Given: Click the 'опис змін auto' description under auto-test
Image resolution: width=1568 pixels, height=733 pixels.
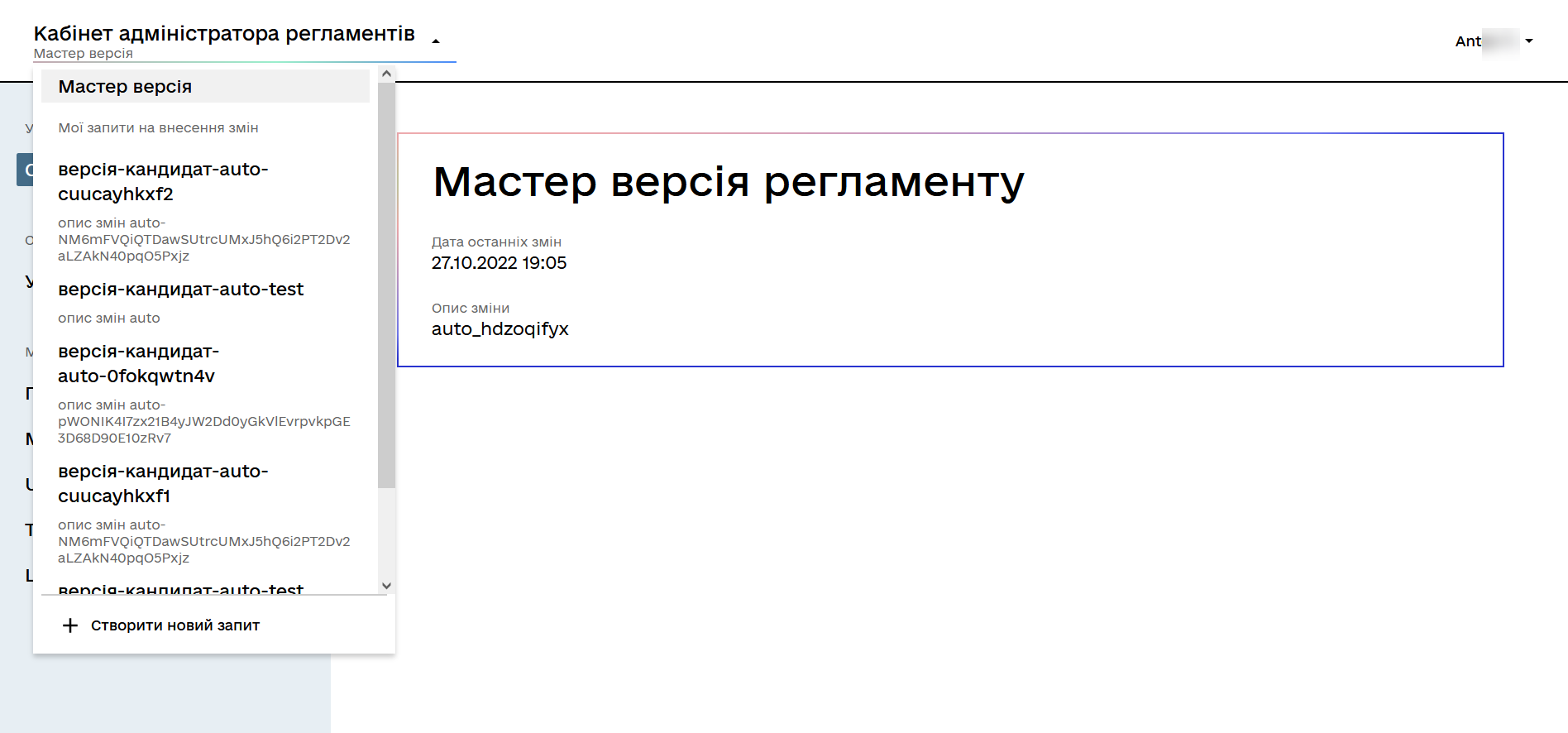Looking at the screenshot, I should pyautogui.click(x=109, y=319).
